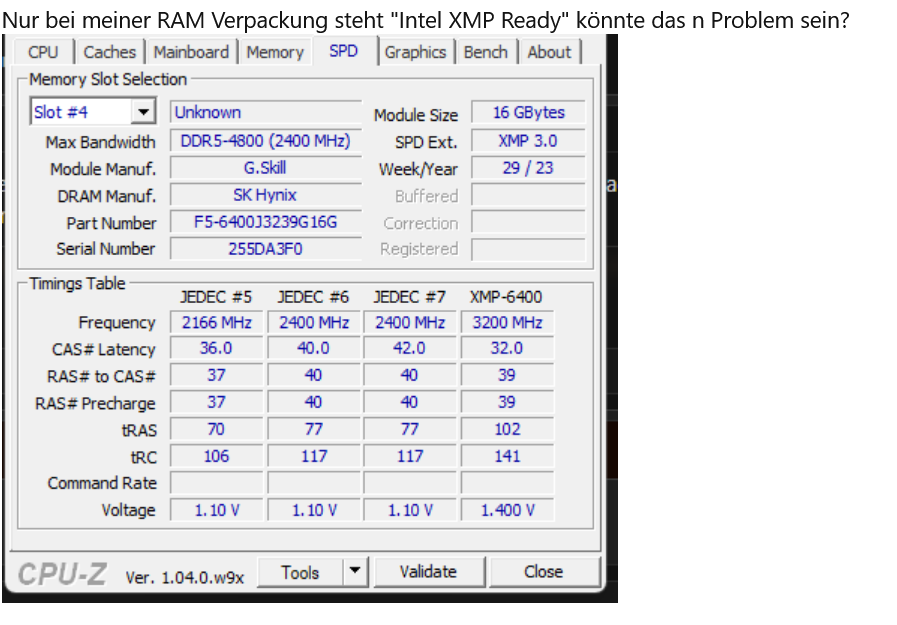897x625 pixels.
Task: Go to the Bench tab
Action: tap(486, 52)
